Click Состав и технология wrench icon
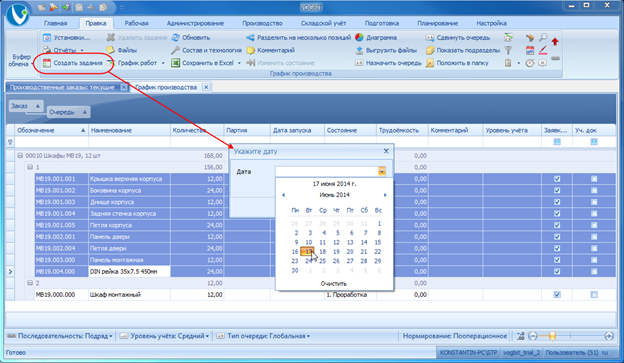 (x=176, y=50)
